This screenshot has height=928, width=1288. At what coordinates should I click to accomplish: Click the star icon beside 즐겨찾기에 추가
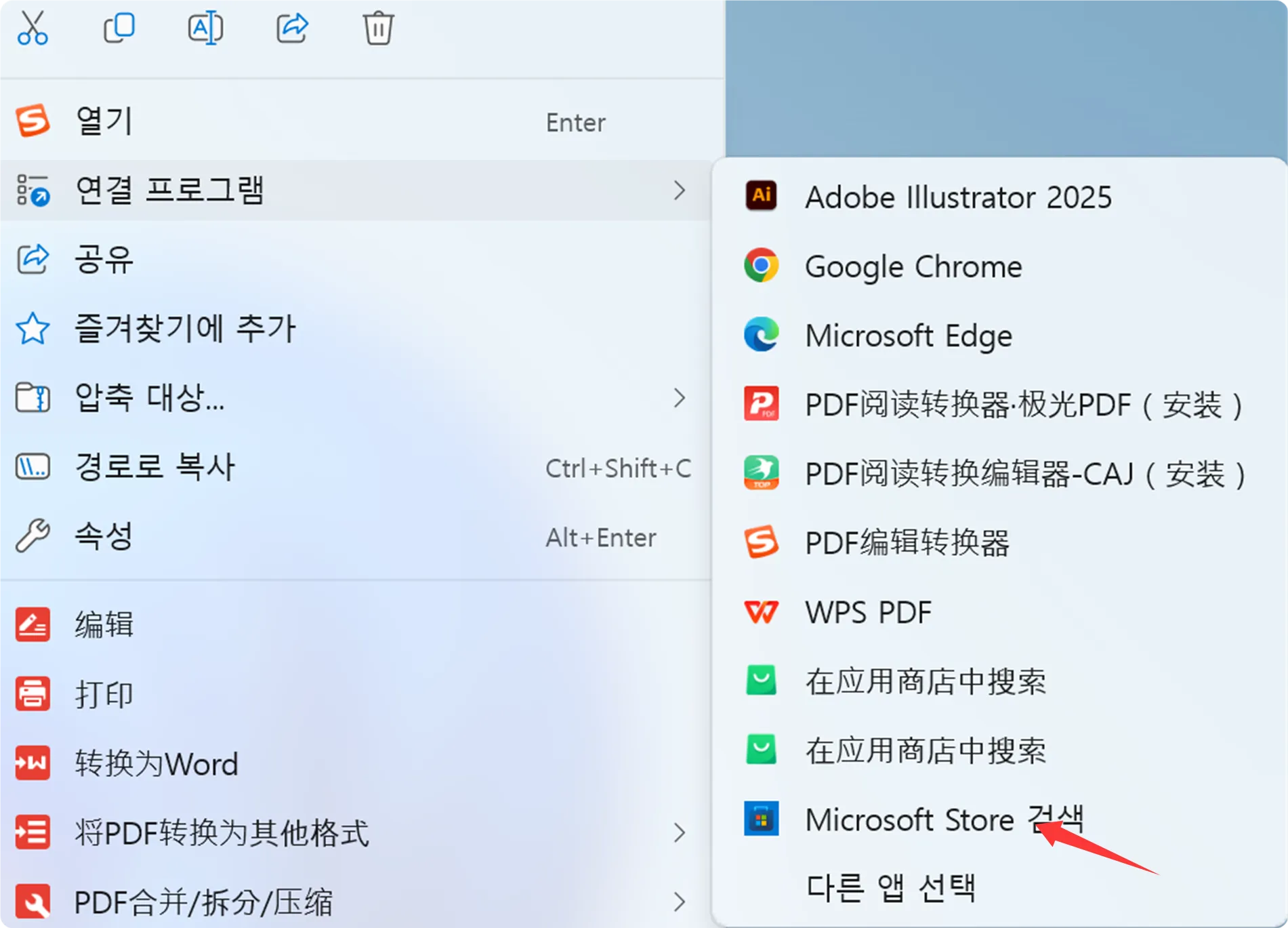pos(33,329)
